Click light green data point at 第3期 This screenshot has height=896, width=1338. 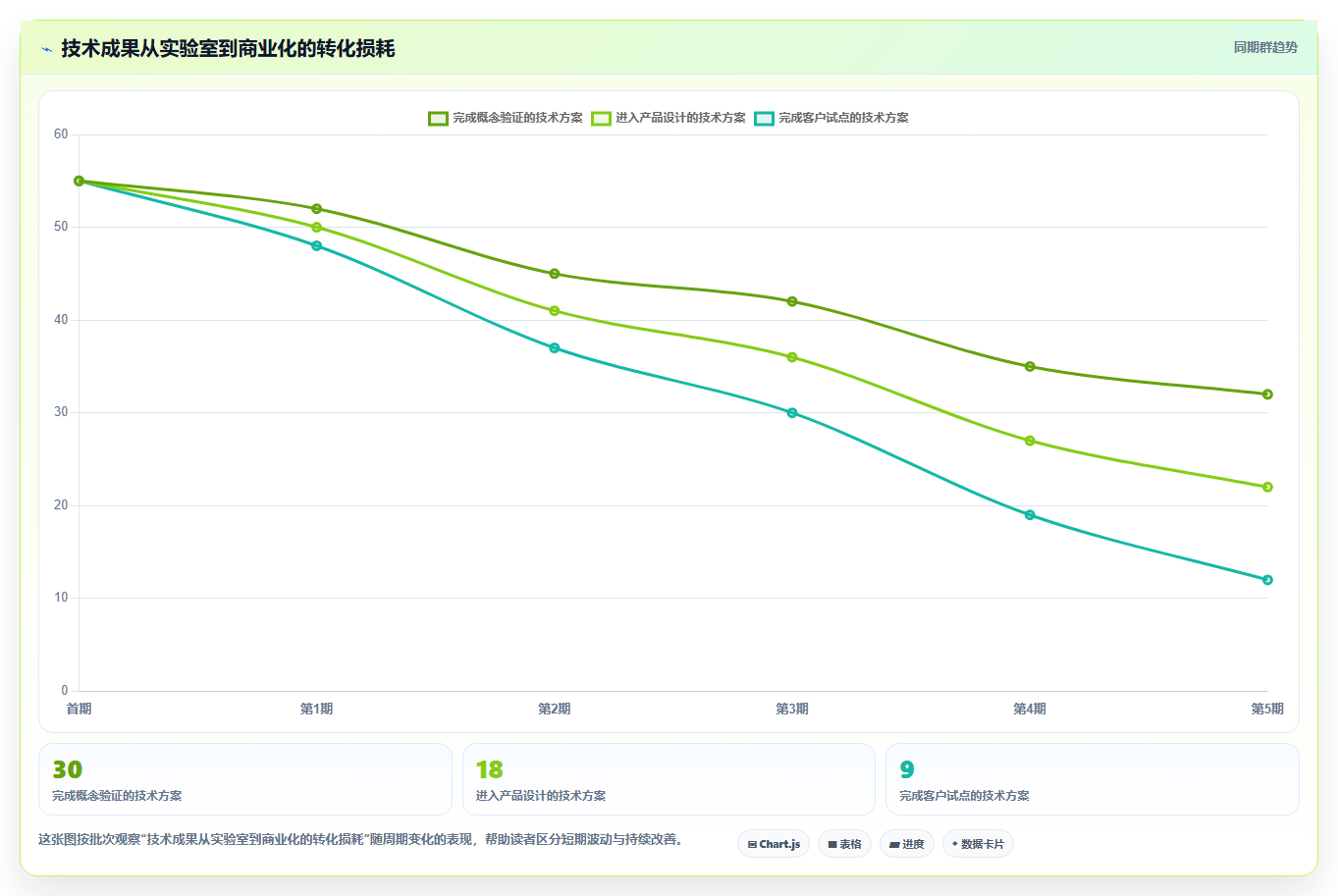[792, 357]
